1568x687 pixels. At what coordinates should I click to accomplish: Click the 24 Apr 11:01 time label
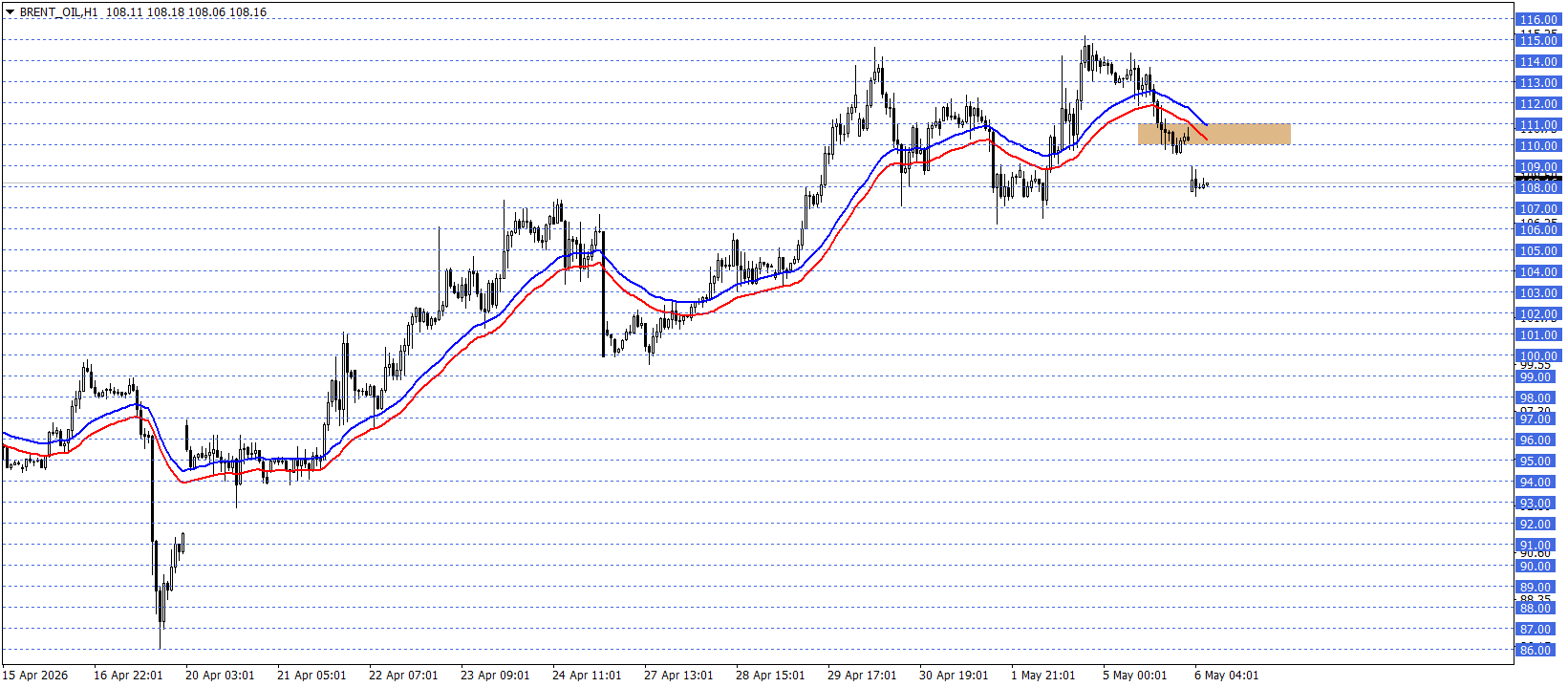pyautogui.click(x=587, y=676)
